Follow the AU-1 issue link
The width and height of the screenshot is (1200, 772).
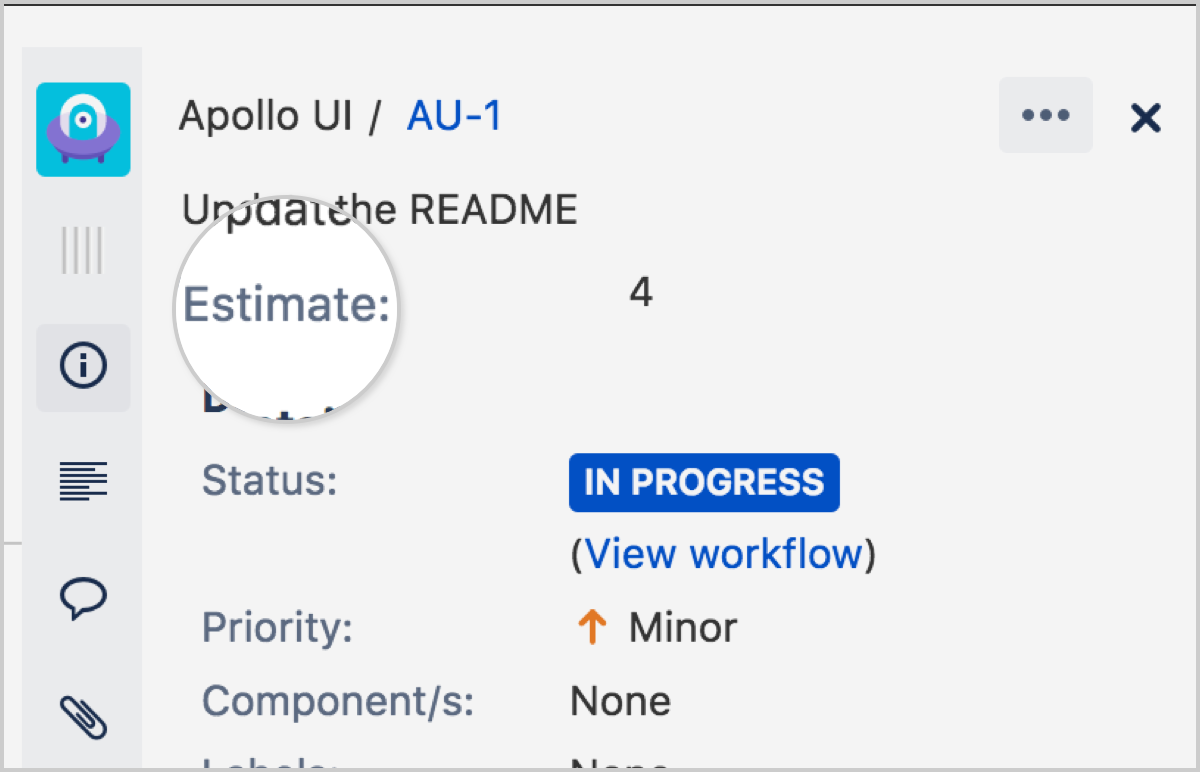point(453,115)
